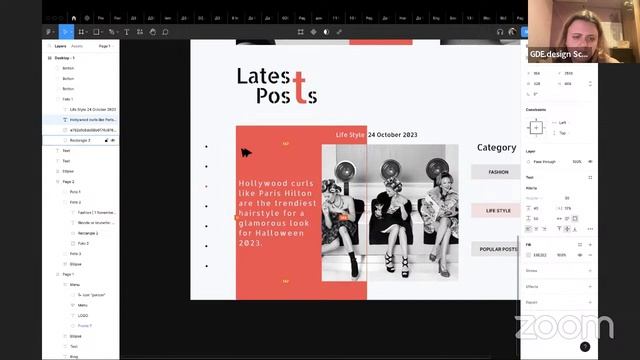Open the Figma main menu icon

[49, 32]
